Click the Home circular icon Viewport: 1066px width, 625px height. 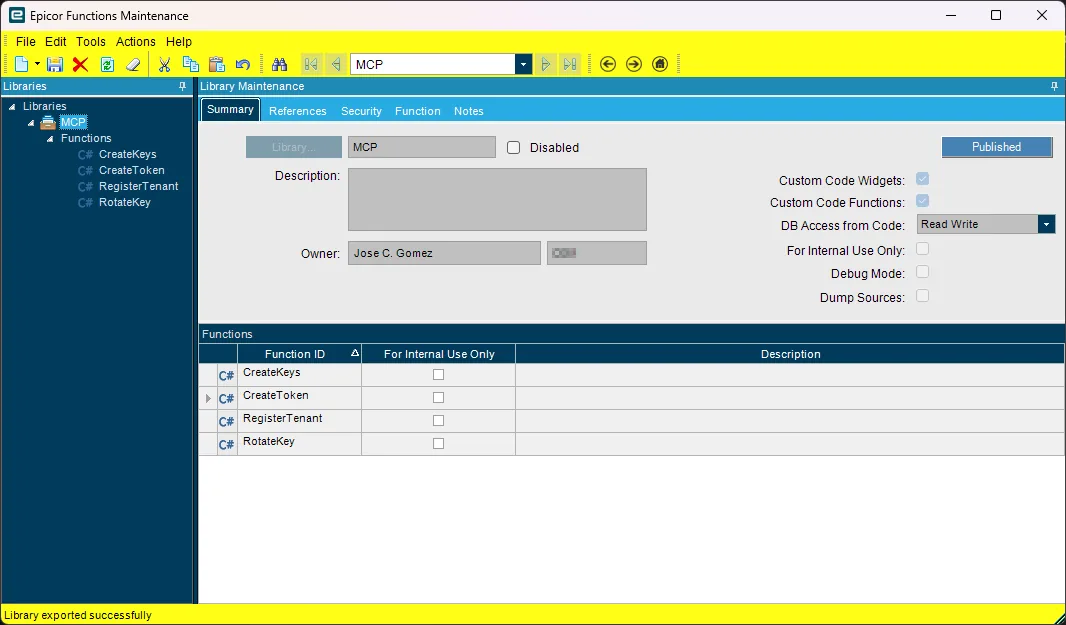coord(659,65)
